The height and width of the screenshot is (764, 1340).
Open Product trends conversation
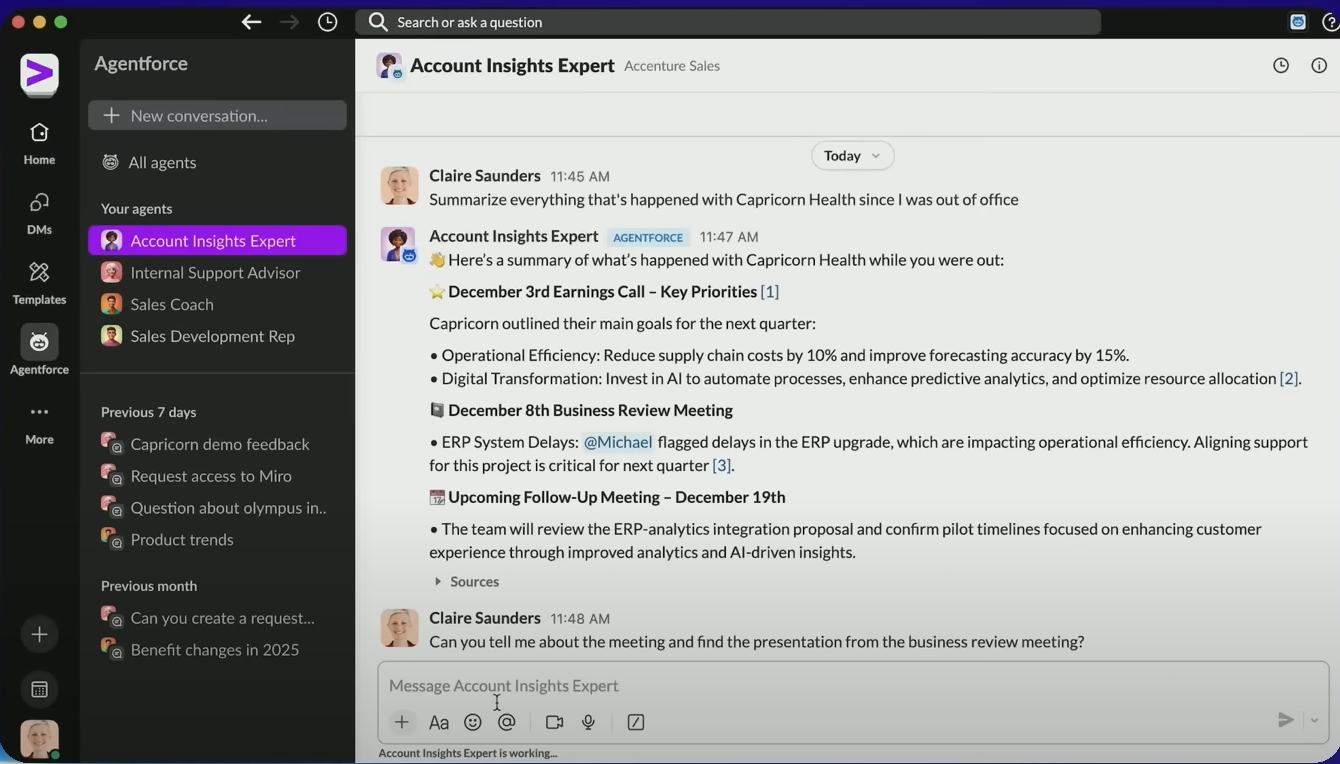[217, 540]
